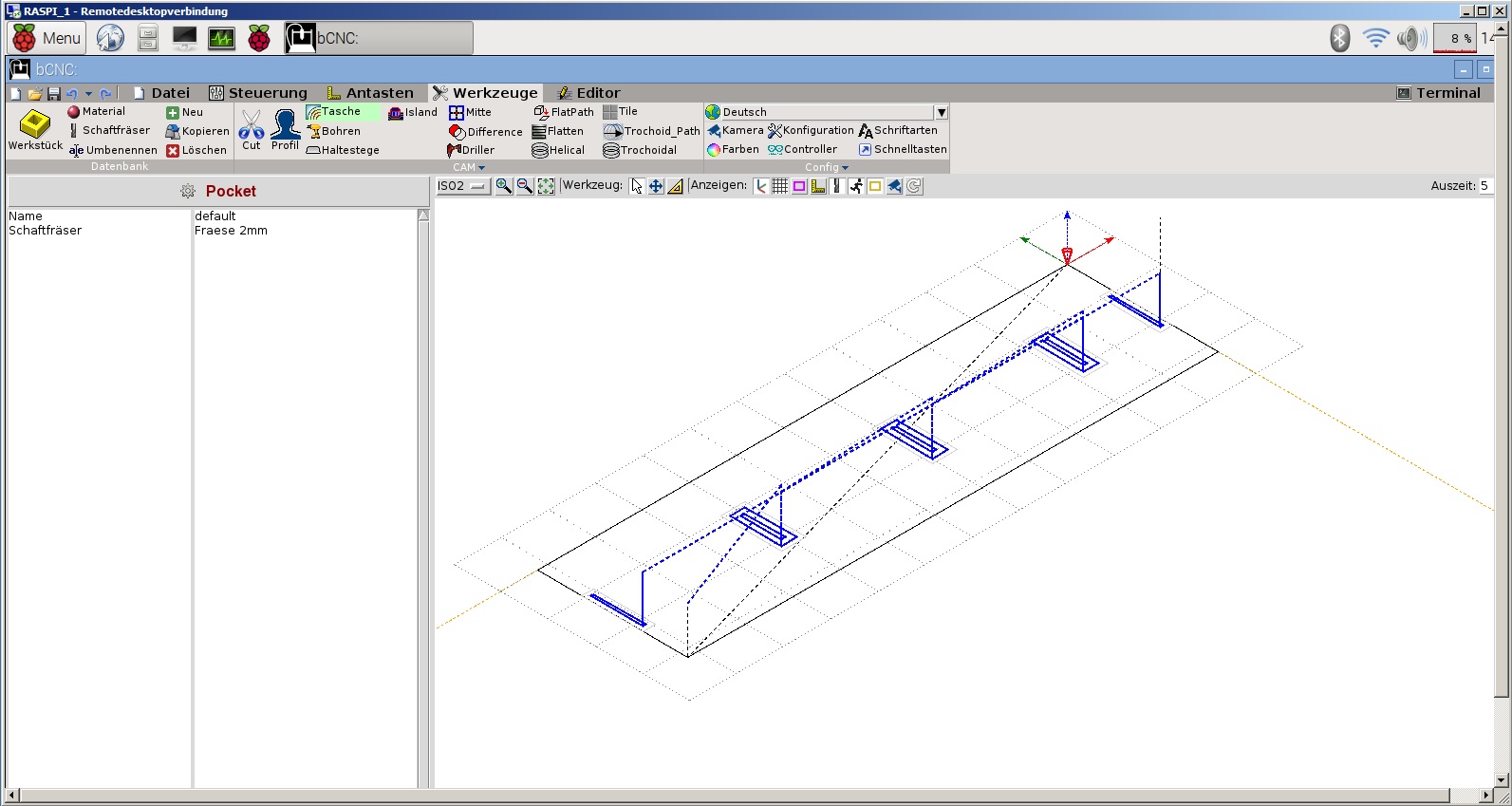Open Schaftfräser end mill settings
1512x806 pixels.
(x=108, y=130)
